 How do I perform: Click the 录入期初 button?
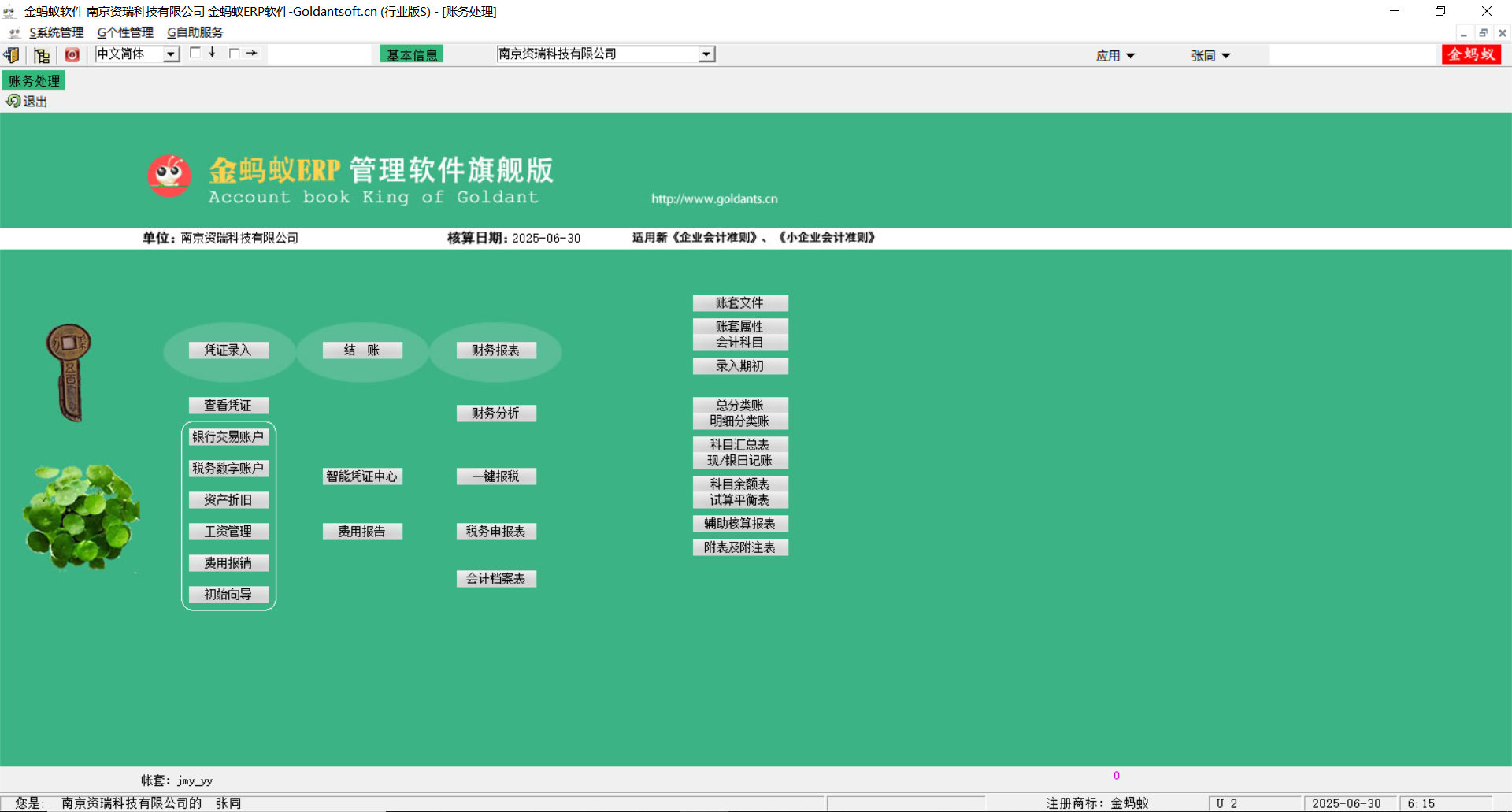pyautogui.click(x=740, y=366)
